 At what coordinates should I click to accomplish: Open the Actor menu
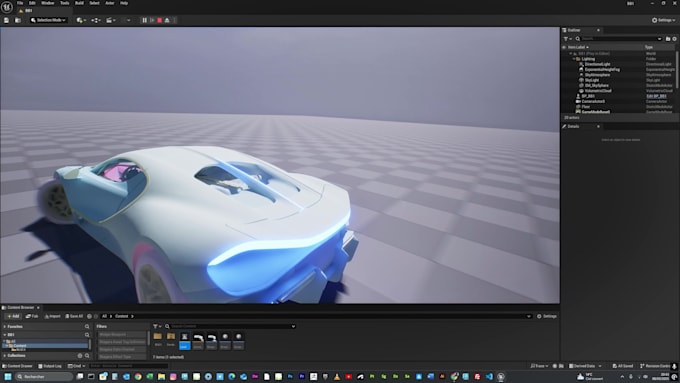110,3
